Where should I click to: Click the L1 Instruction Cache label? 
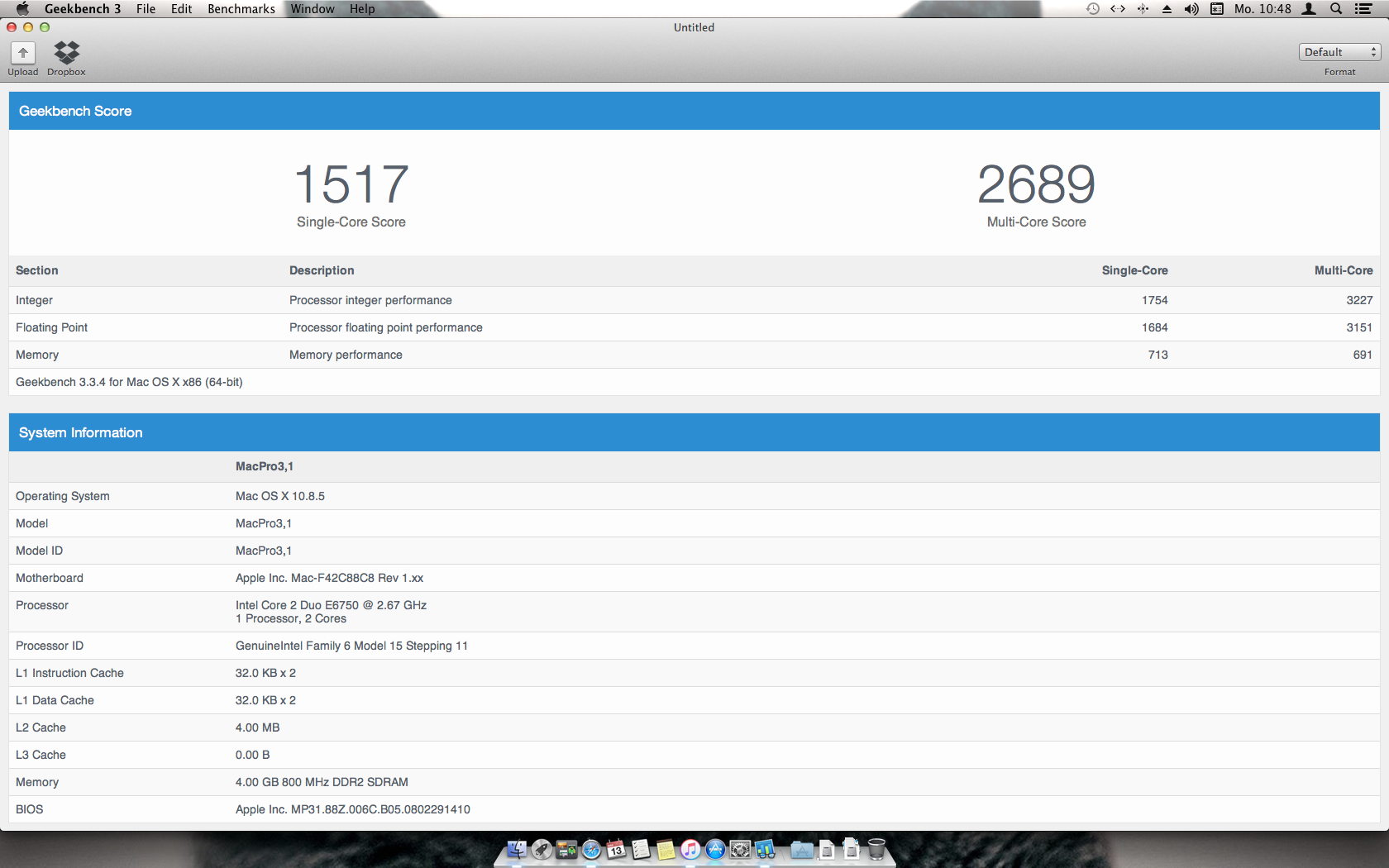pyautogui.click(x=69, y=673)
